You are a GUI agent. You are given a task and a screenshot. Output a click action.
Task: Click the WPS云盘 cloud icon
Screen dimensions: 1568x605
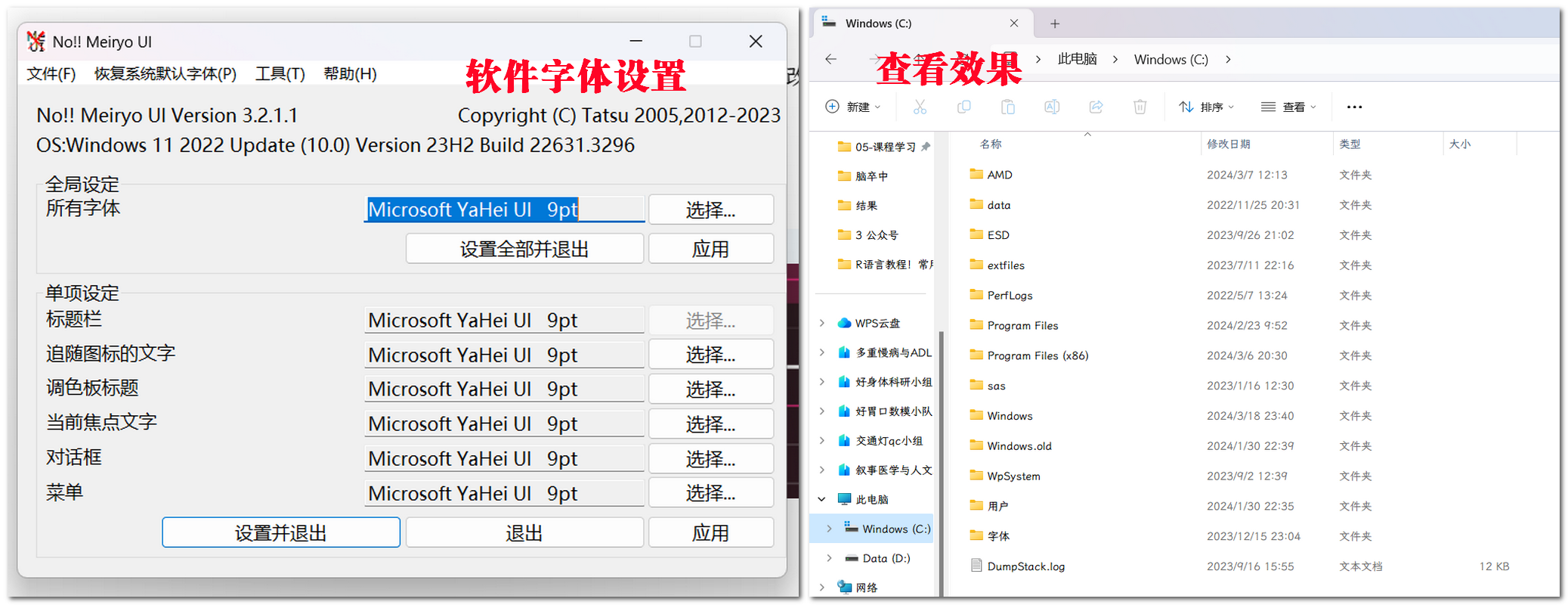click(x=844, y=323)
